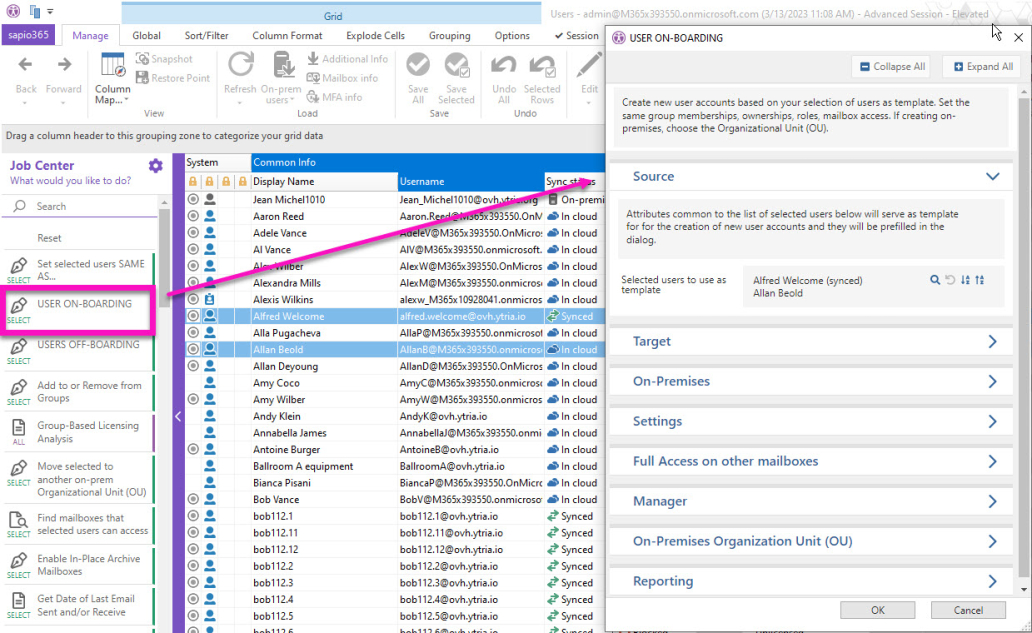
Task: Click the Back navigation arrow
Action: 25,64
